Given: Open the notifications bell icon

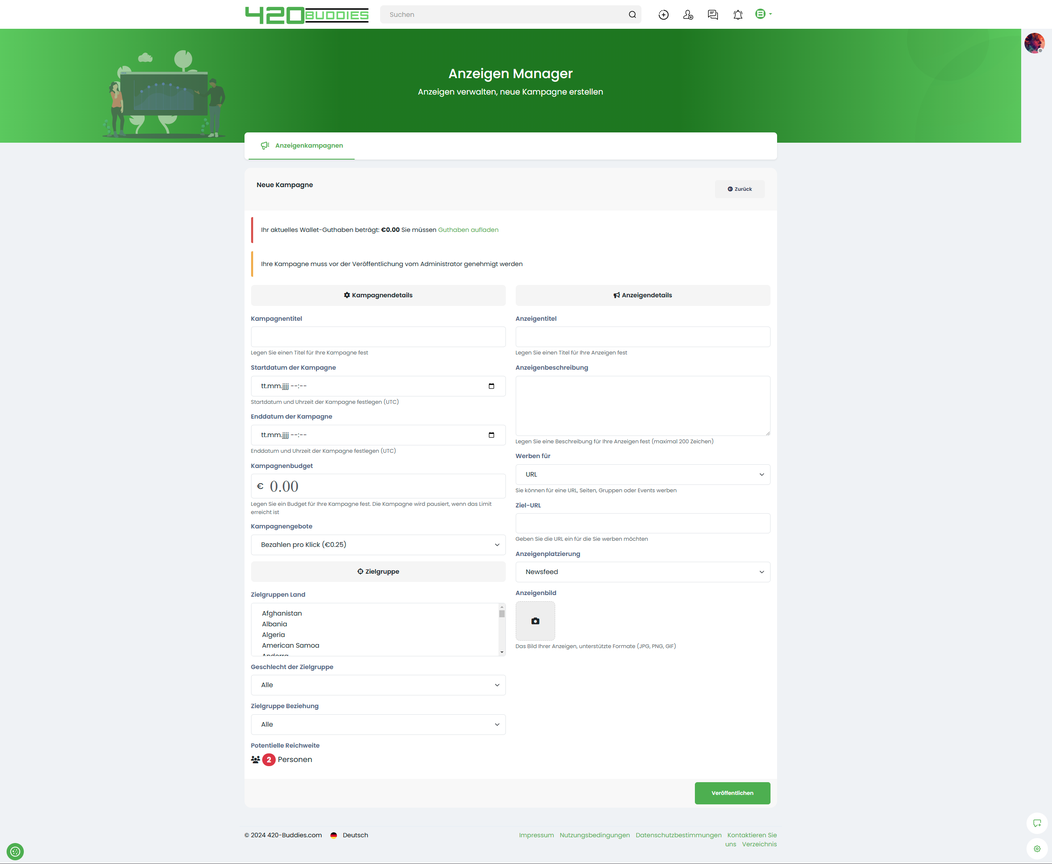Looking at the screenshot, I should coord(738,15).
